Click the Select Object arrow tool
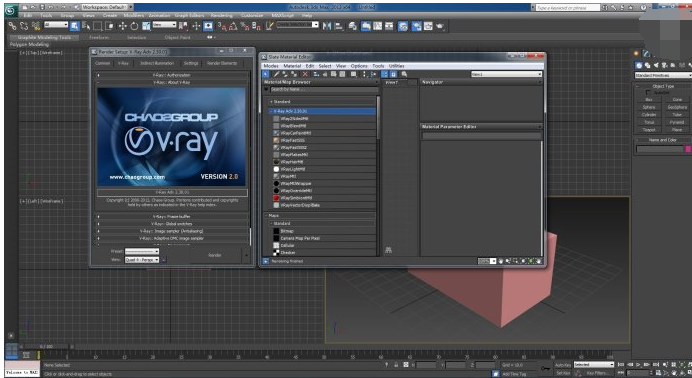This screenshot has width=692, height=378. 74,26
